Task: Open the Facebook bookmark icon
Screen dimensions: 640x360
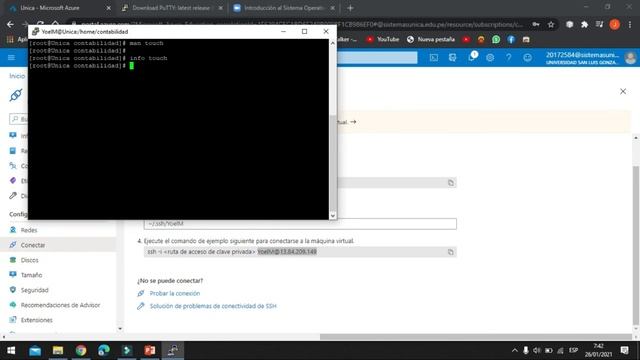Action: tap(511, 39)
